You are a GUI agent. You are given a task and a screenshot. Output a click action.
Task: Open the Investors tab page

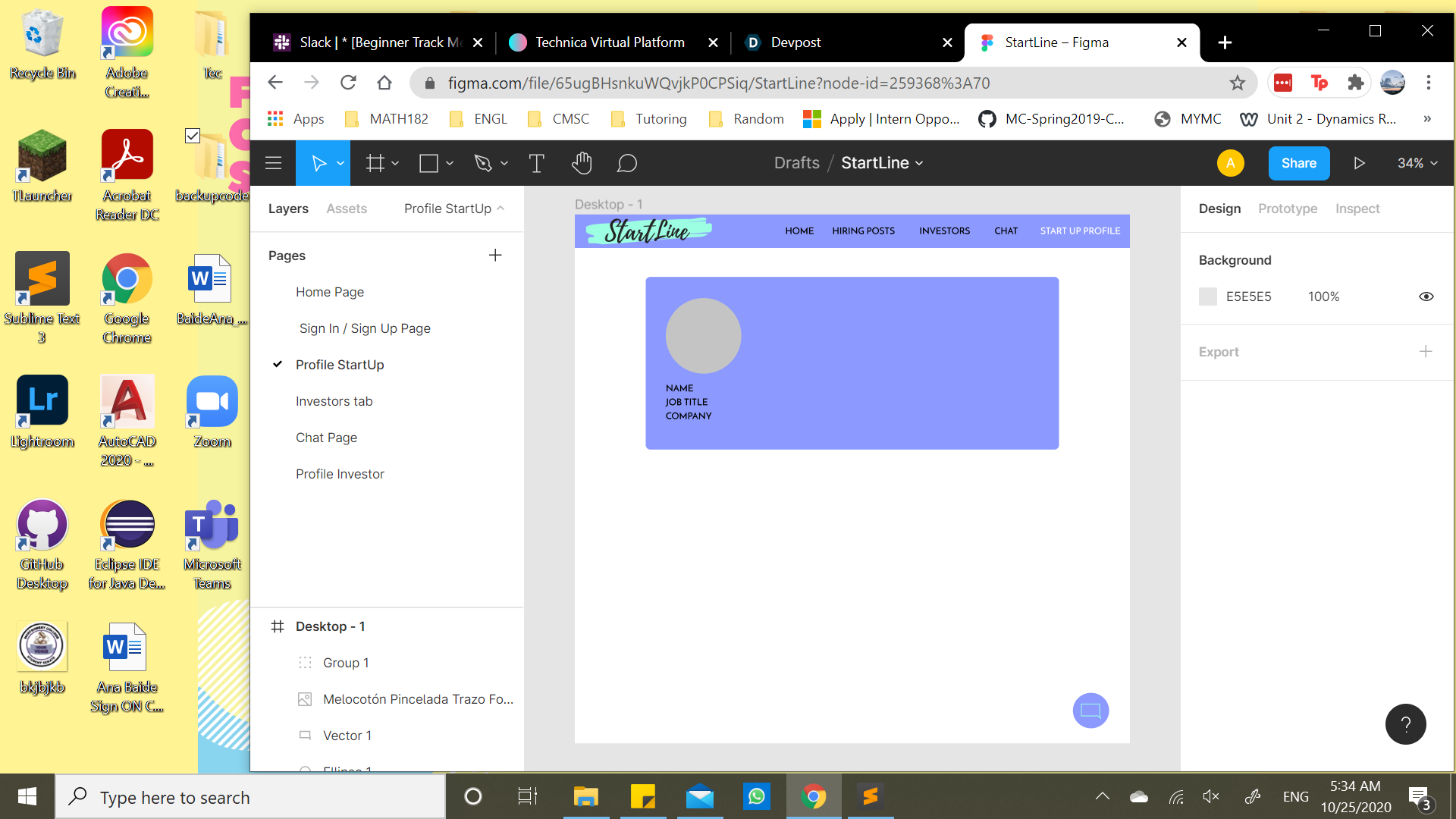point(334,401)
